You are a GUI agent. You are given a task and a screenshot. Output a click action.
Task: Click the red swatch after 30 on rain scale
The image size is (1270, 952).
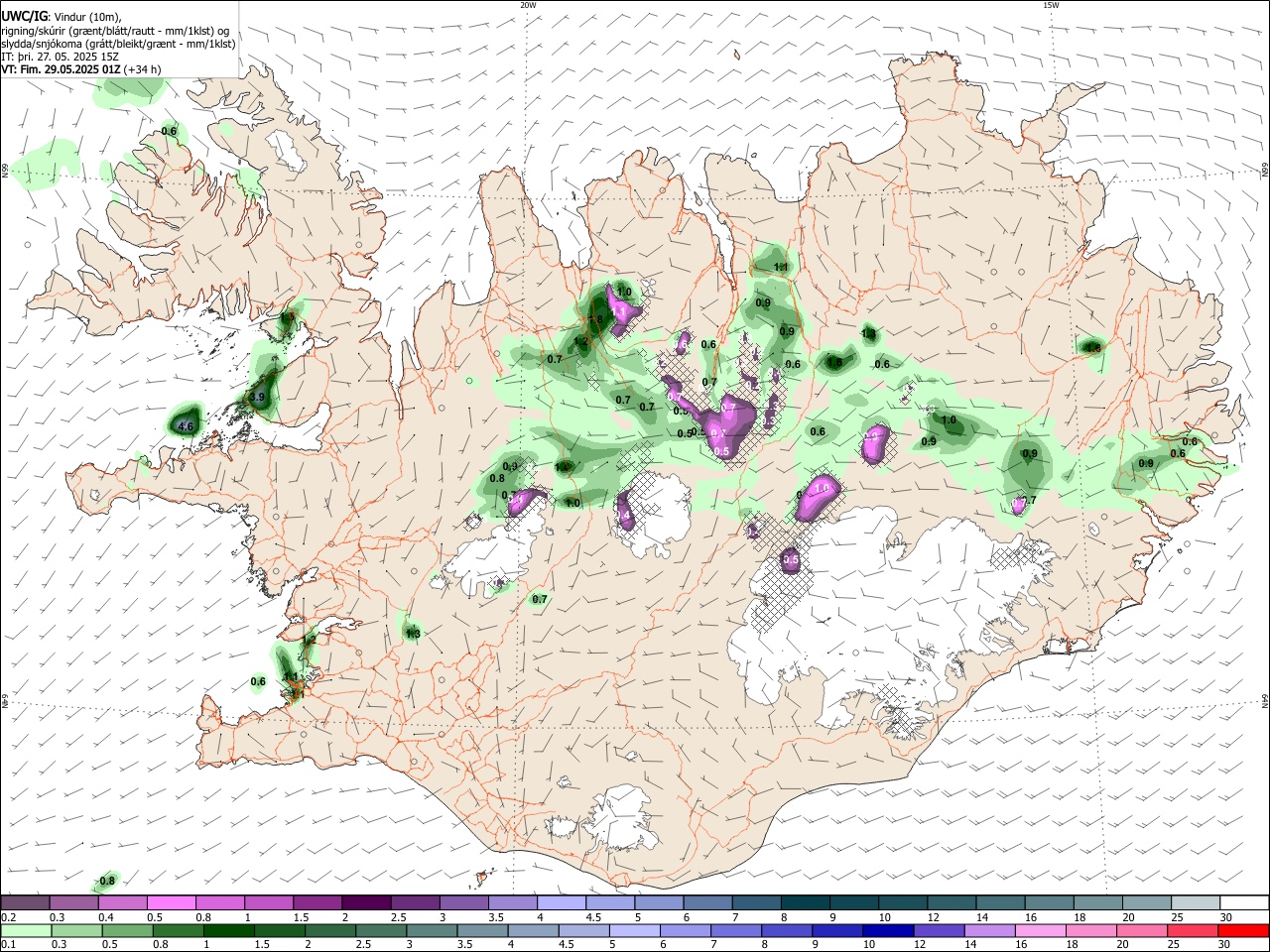tap(1244, 930)
